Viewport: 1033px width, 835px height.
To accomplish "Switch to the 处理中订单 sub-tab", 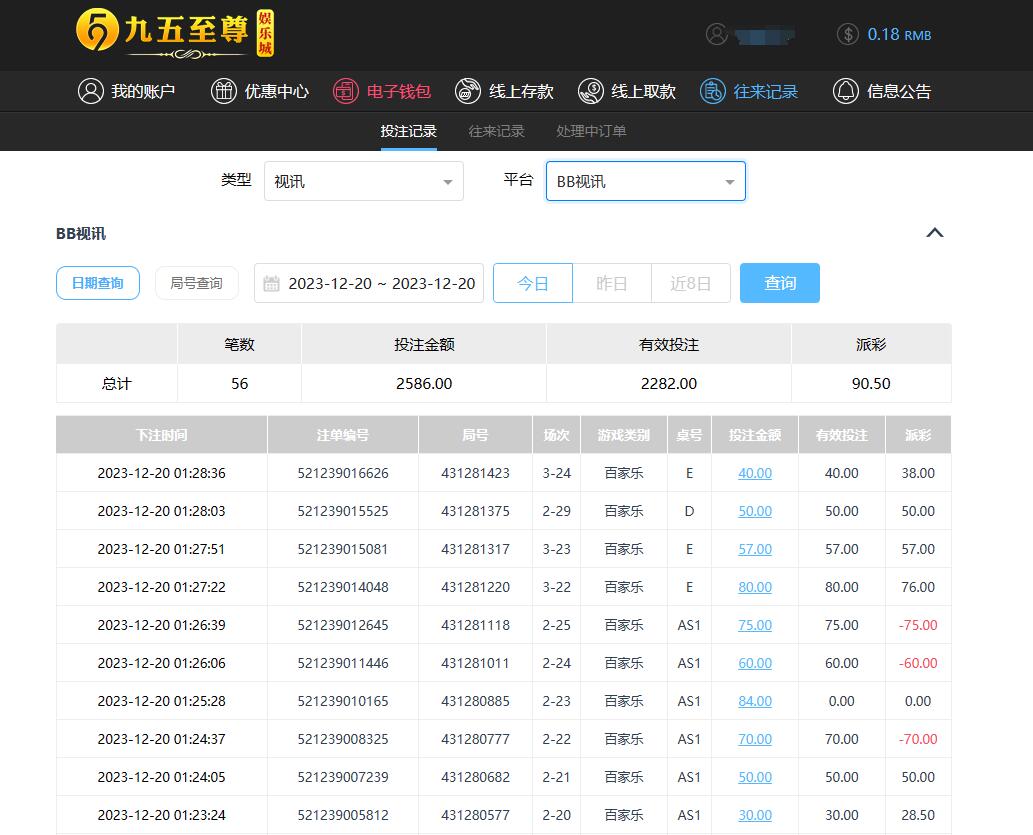I will [x=591, y=131].
